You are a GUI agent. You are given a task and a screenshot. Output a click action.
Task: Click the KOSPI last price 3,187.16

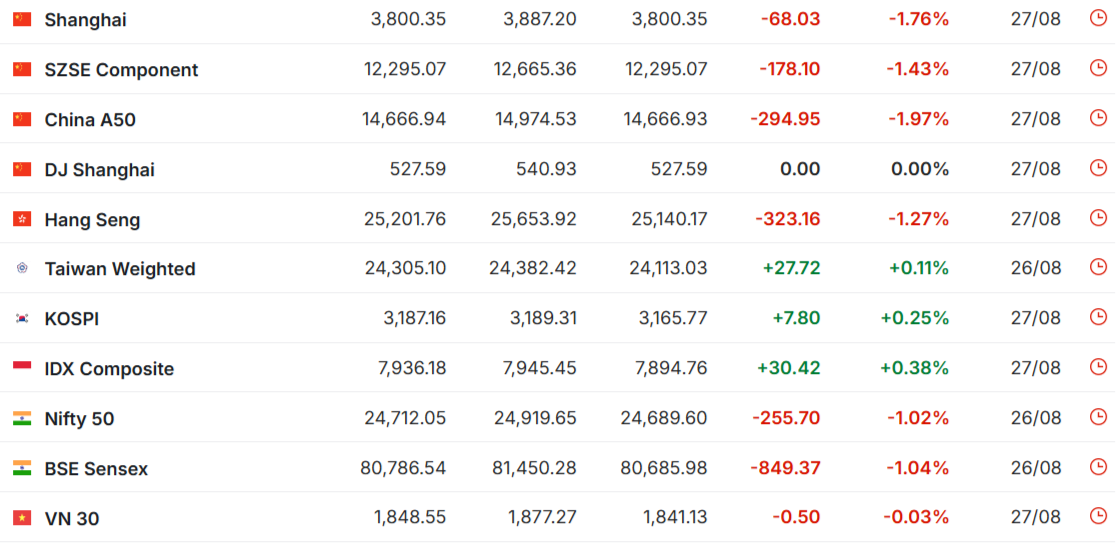(x=415, y=319)
